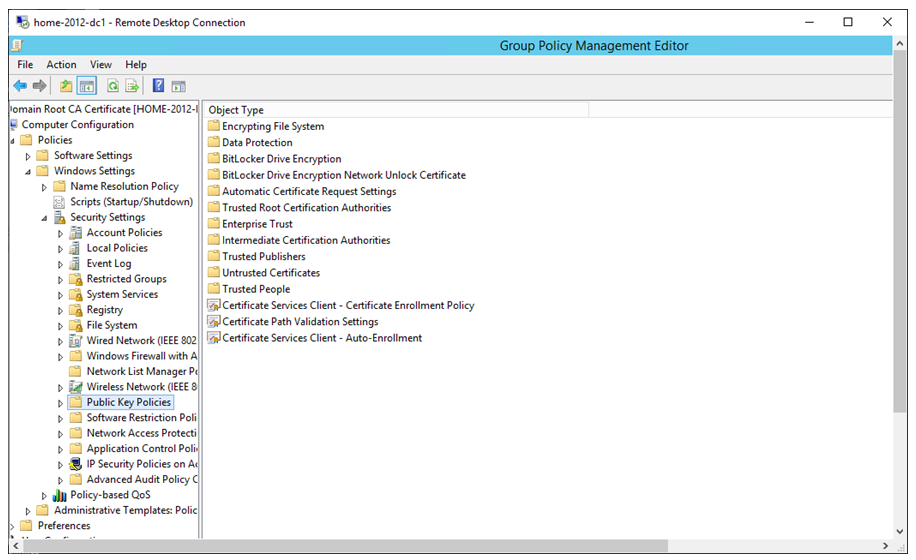Screen dimensions: 916x560
Task: Toggle the Show/Hide Console Tree icon
Action: (87, 86)
